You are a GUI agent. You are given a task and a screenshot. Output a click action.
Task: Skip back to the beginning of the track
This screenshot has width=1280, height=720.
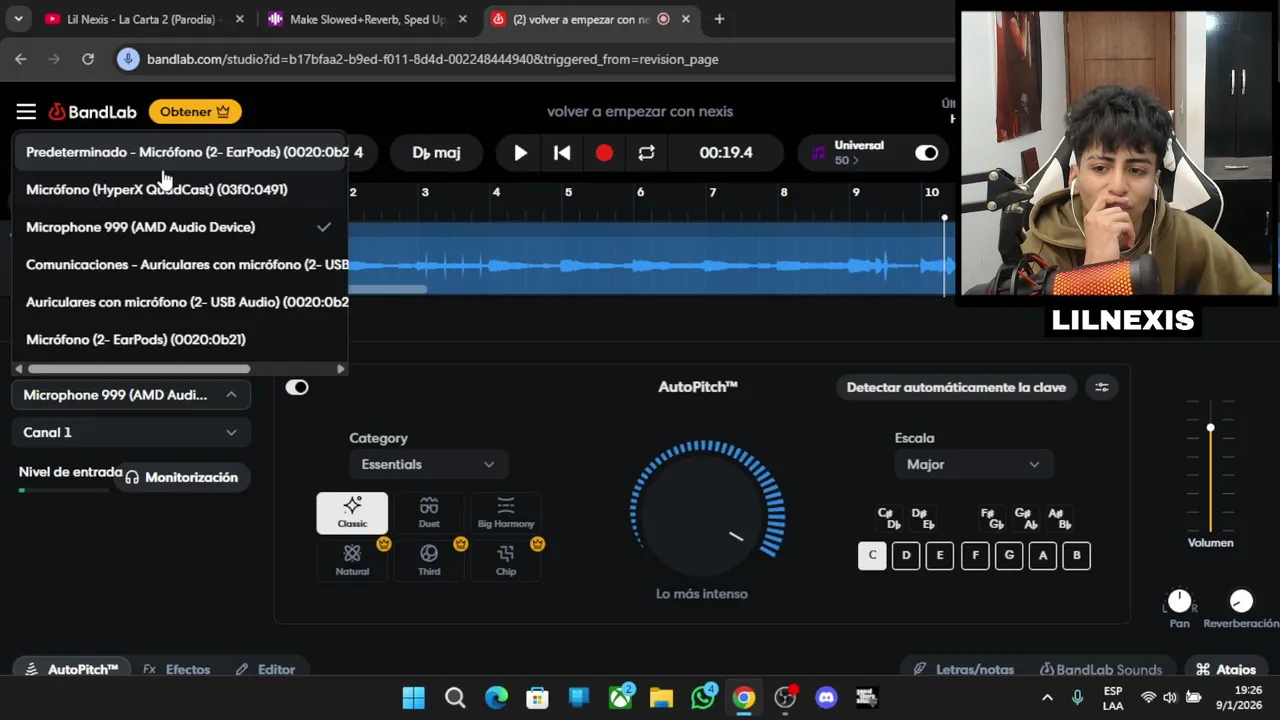[x=562, y=153]
